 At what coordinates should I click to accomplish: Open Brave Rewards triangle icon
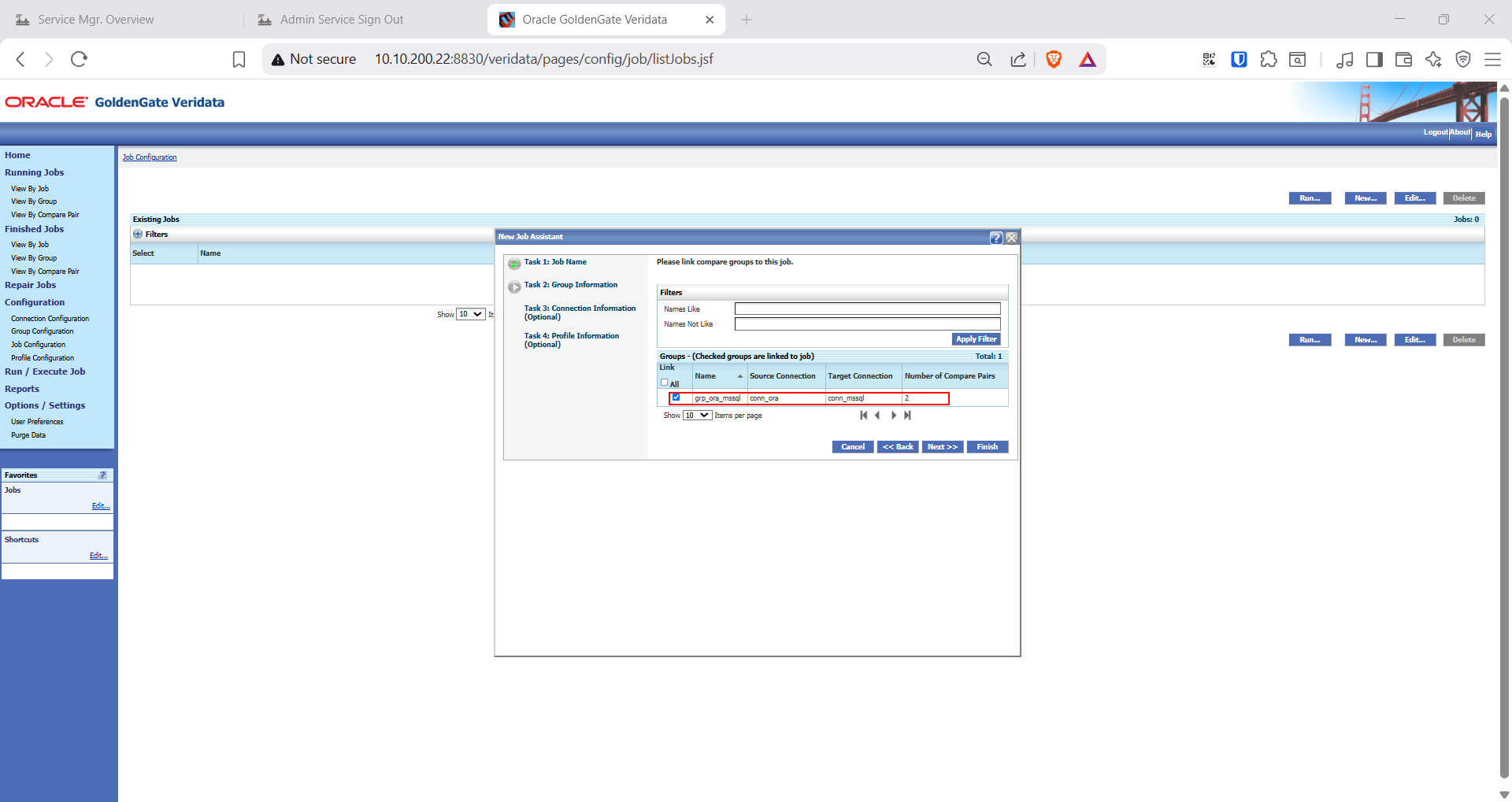1088,59
